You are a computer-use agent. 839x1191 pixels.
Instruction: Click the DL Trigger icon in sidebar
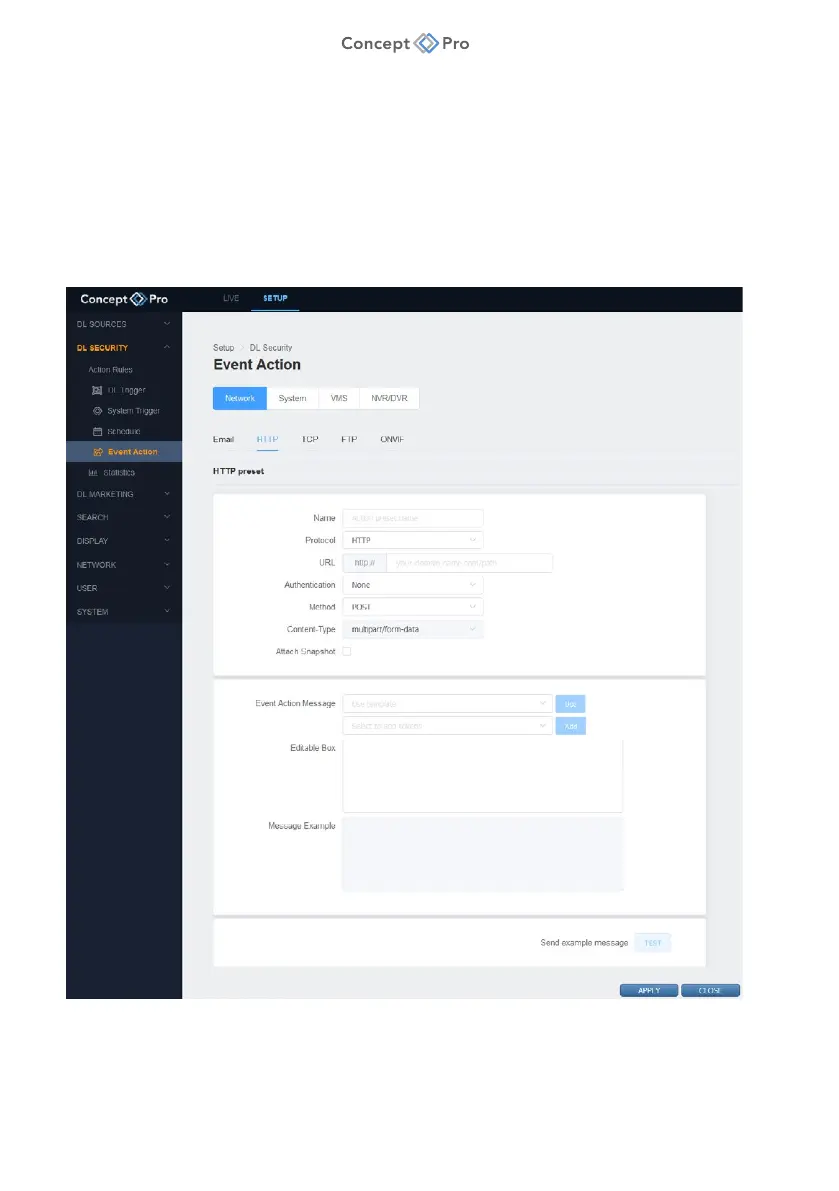coord(97,390)
